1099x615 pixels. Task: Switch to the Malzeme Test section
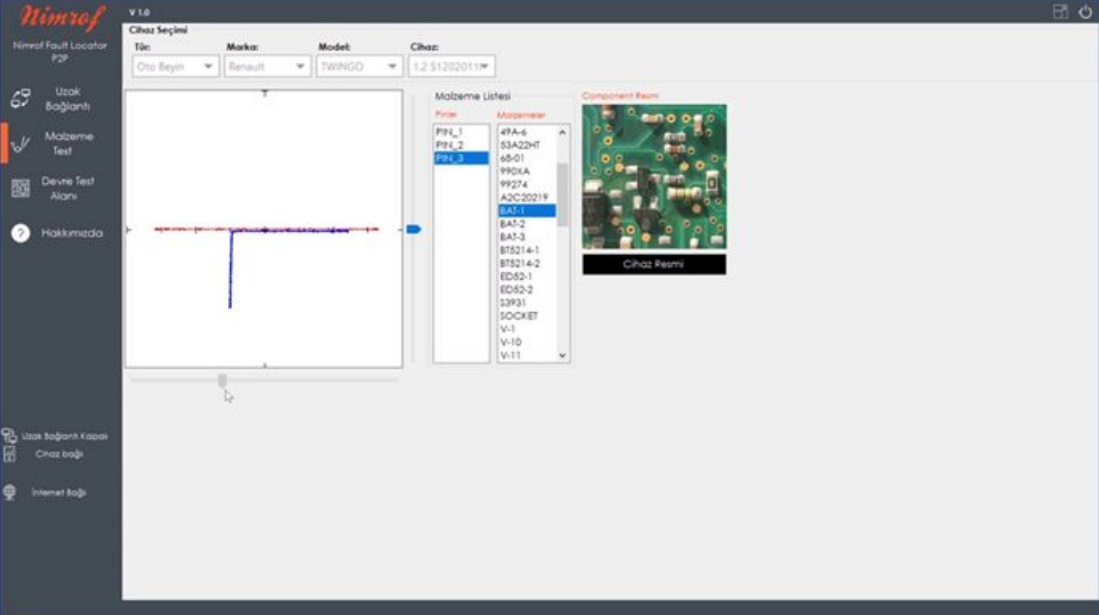[x=68, y=144]
